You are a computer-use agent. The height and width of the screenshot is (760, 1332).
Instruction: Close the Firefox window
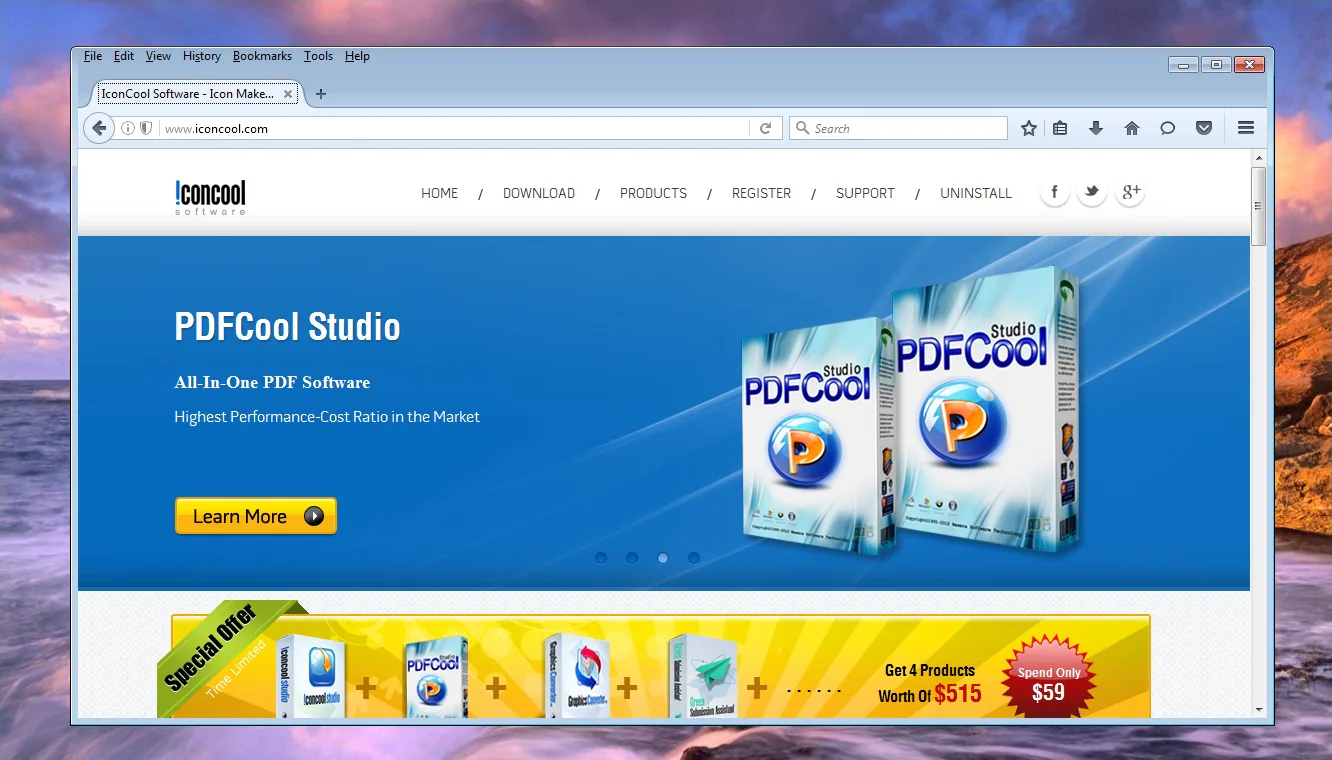[1249, 65]
